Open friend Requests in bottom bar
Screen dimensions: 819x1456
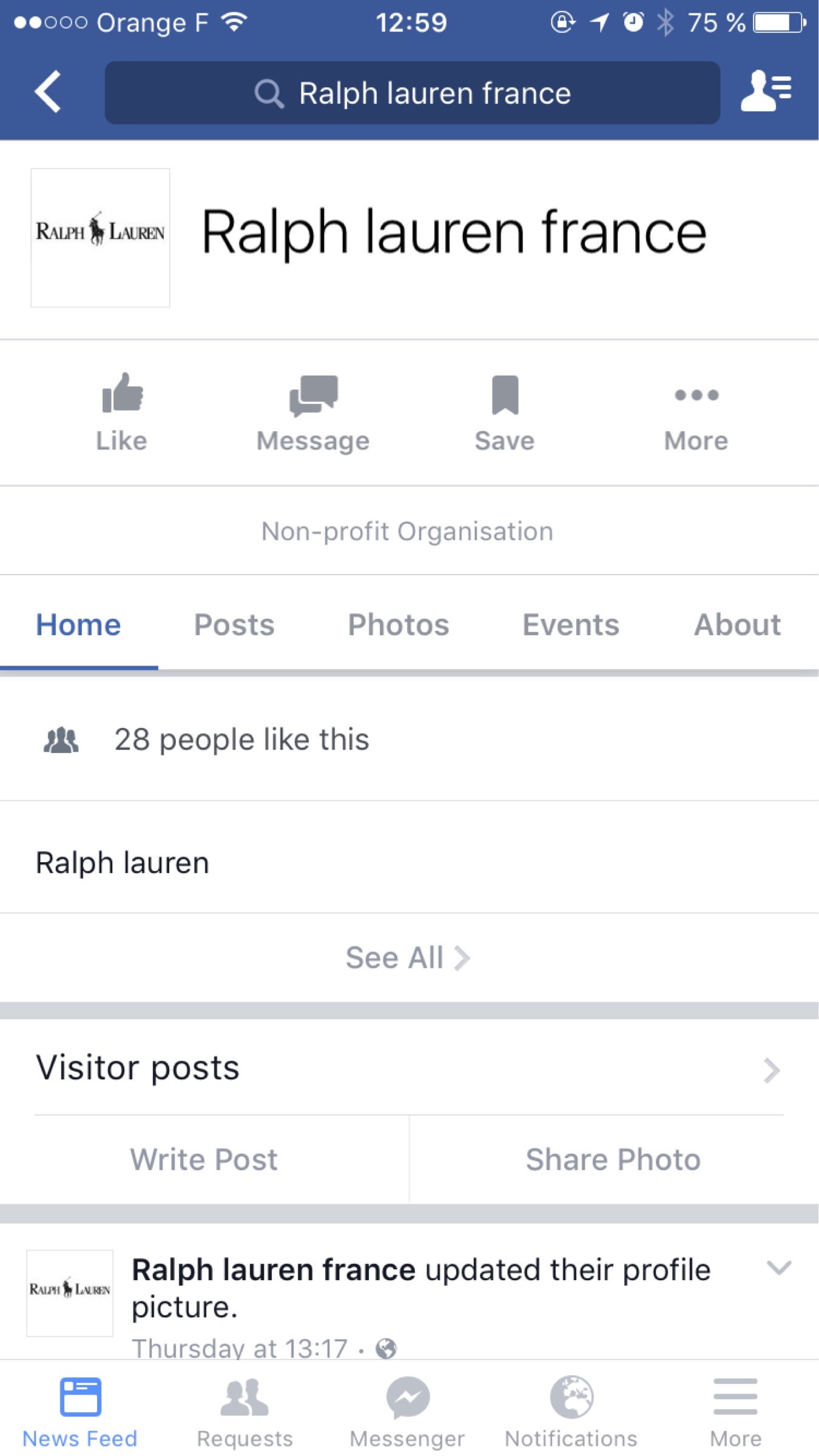pyautogui.click(x=244, y=1412)
